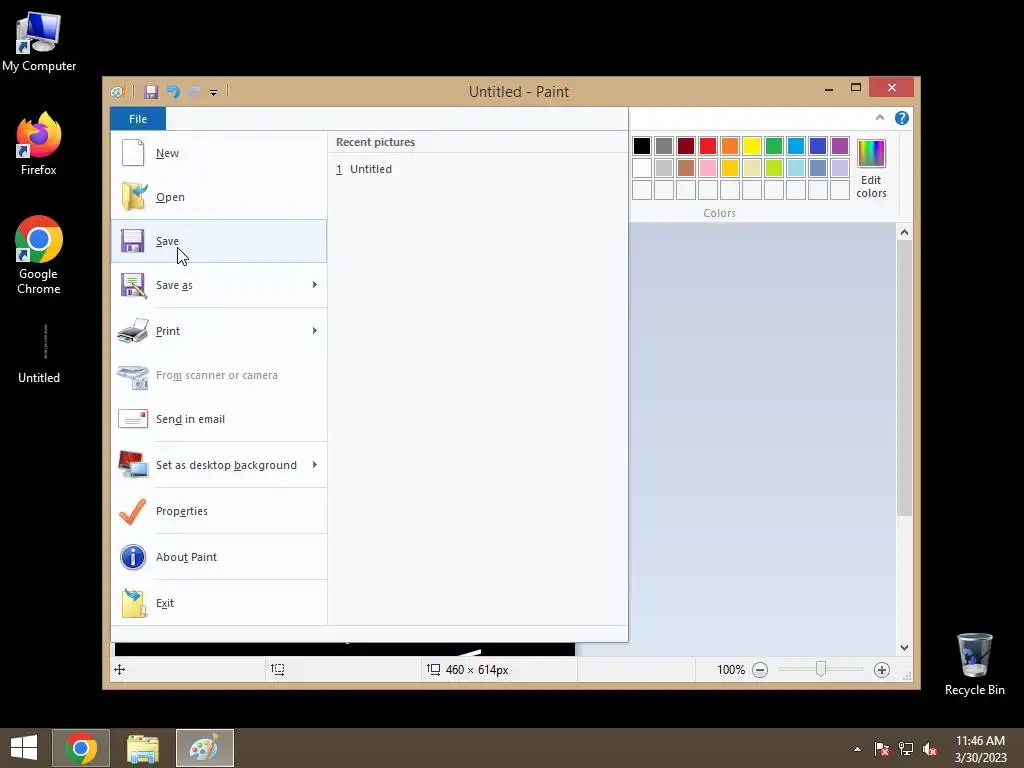
Task: Click the Undo arrow in title bar
Action: [x=173, y=91]
